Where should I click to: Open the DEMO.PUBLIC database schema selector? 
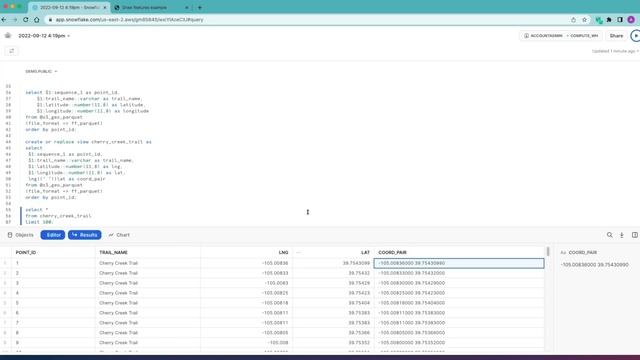[x=41, y=71]
